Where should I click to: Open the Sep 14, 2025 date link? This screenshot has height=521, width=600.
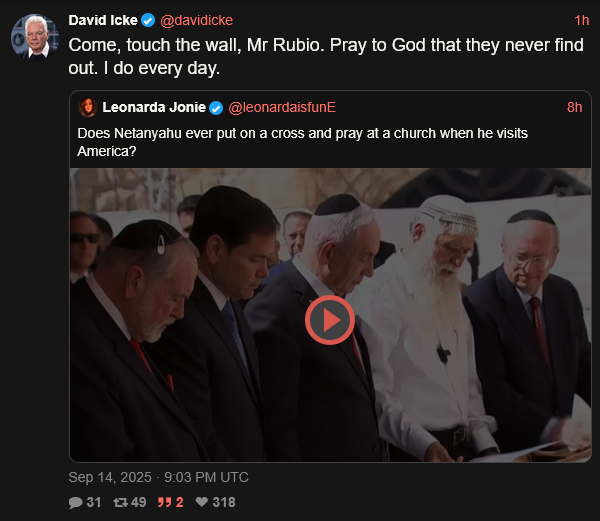(x=158, y=477)
